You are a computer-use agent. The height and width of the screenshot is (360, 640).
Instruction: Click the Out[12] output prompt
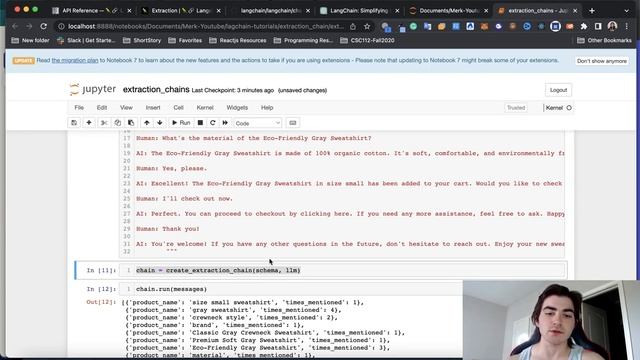click(101, 302)
